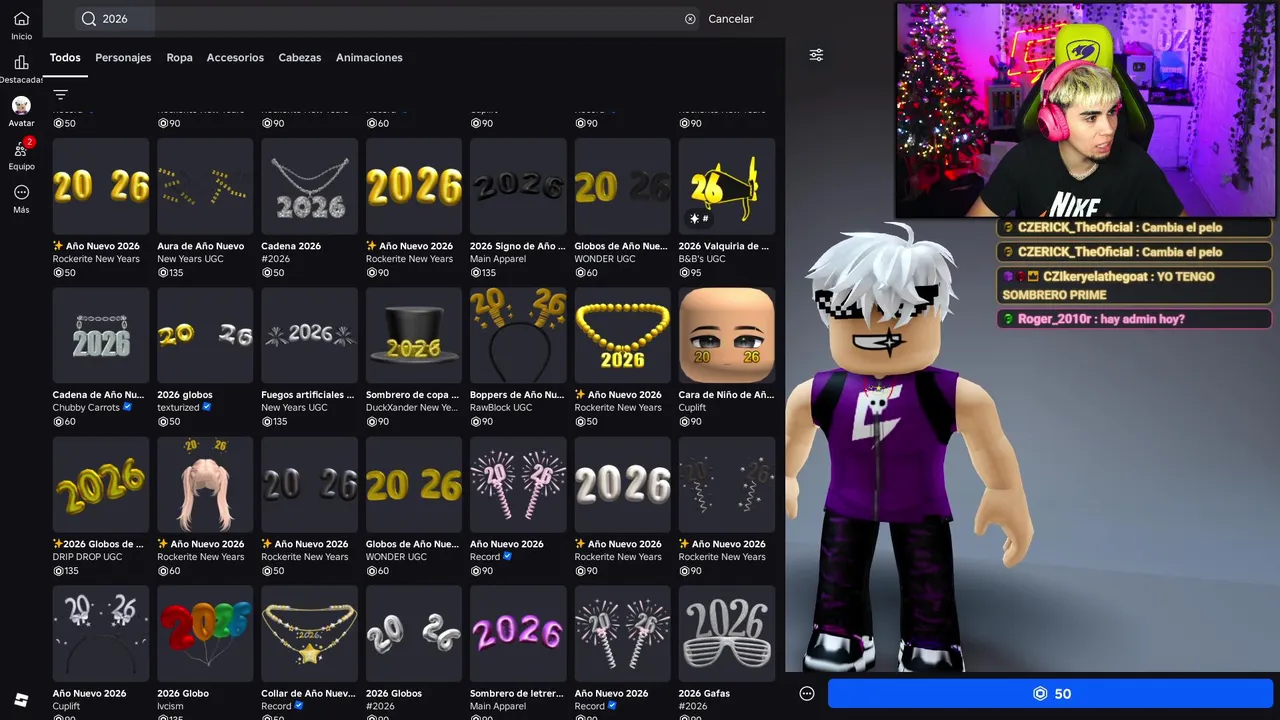Select Sombrero de letrero pink 2026 thumbnail
The width and height of the screenshot is (1280, 720).
[x=518, y=634]
